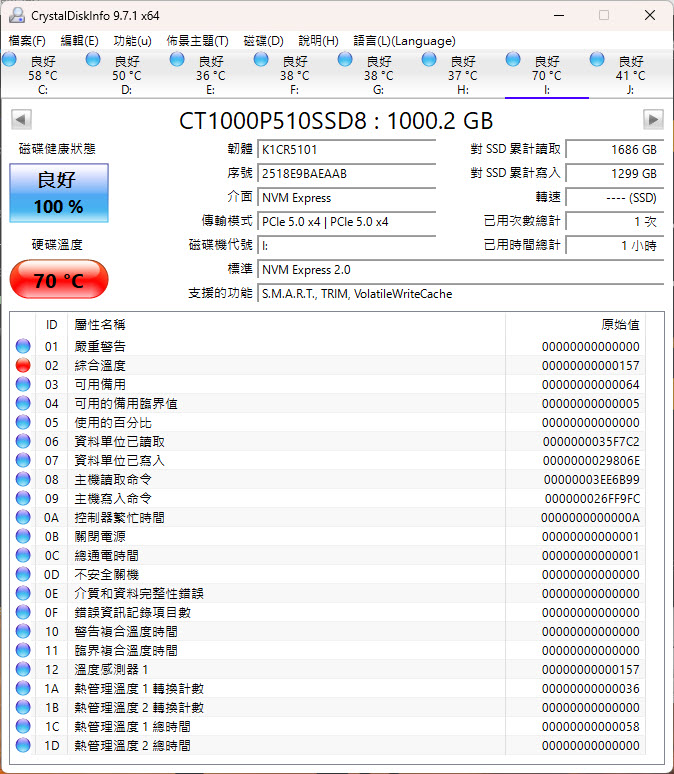This screenshot has width=674, height=774.
Task: Open the 磁碟(D) menu
Action: coord(264,41)
